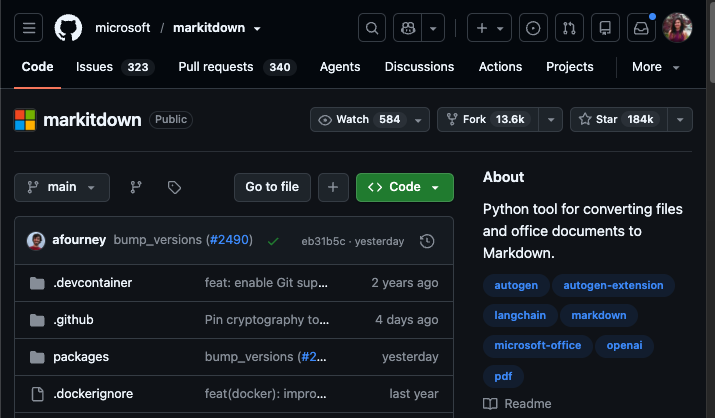This screenshot has height=418, width=715.
Task: Open 'Pin cryptography to...' commit message
Action: pyautogui.click(x=267, y=320)
